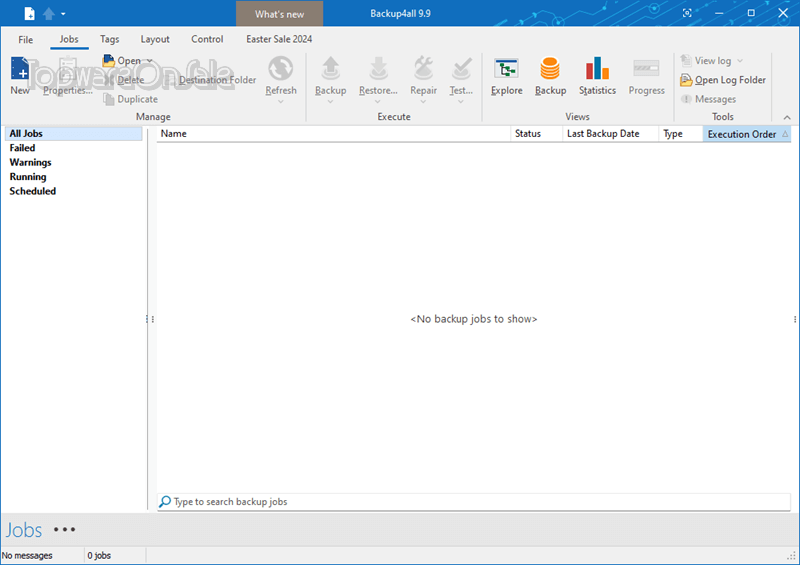Switch to Explore view
Viewport: 800px width, 565px height.
(507, 76)
